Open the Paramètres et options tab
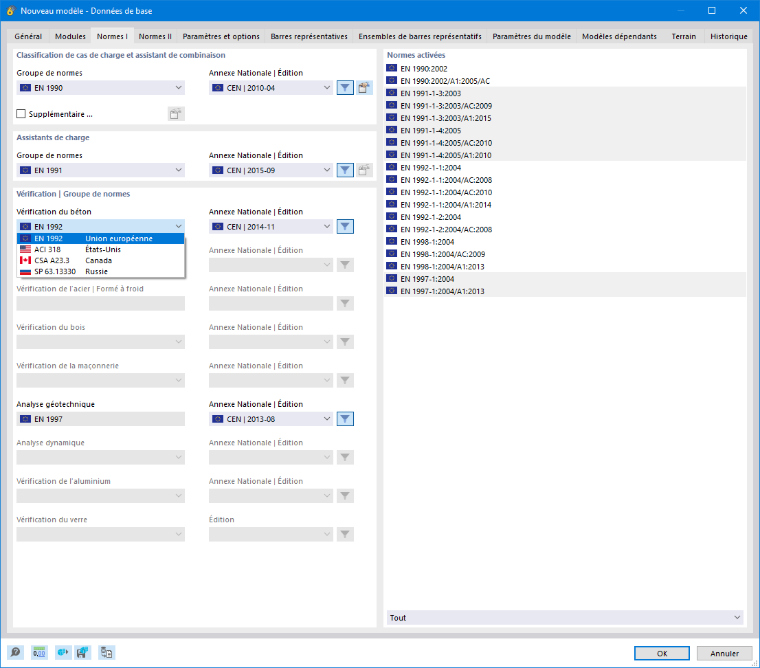The image size is (760, 668). click(x=221, y=36)
